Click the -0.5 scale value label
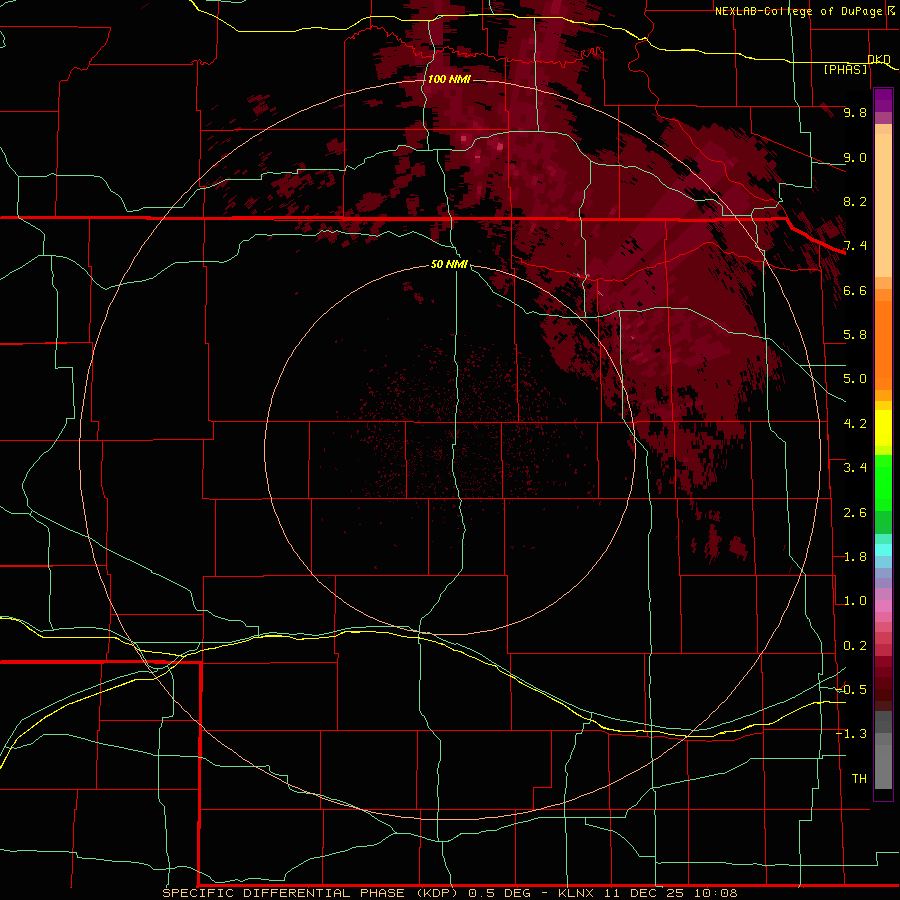 [851, 690]
